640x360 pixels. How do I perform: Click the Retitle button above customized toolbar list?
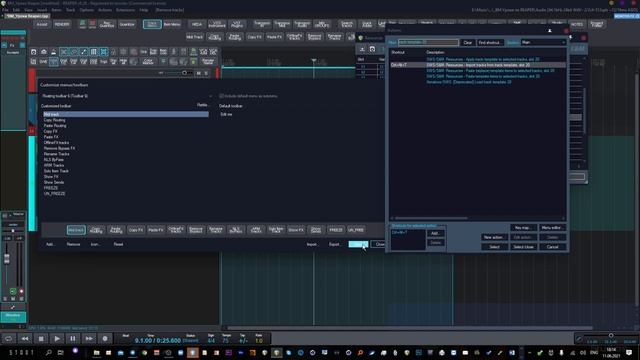(202, 105)
